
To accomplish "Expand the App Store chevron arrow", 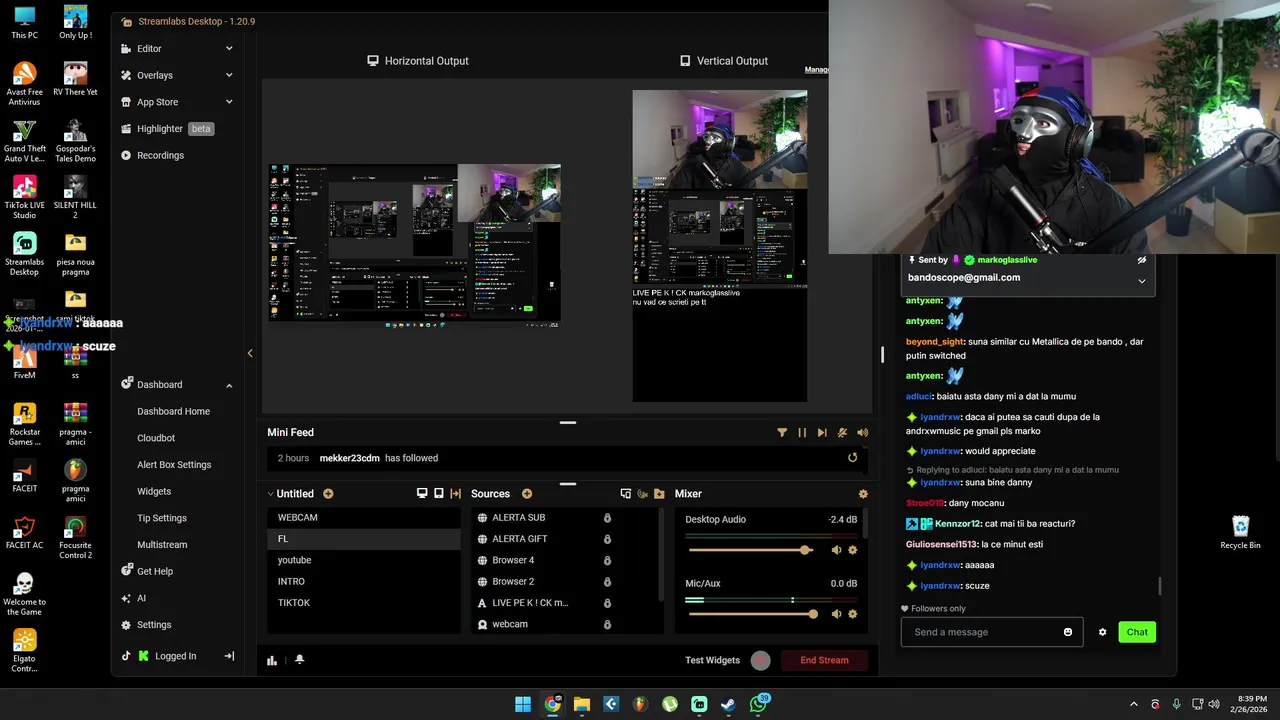I will [x=229, y=102].
